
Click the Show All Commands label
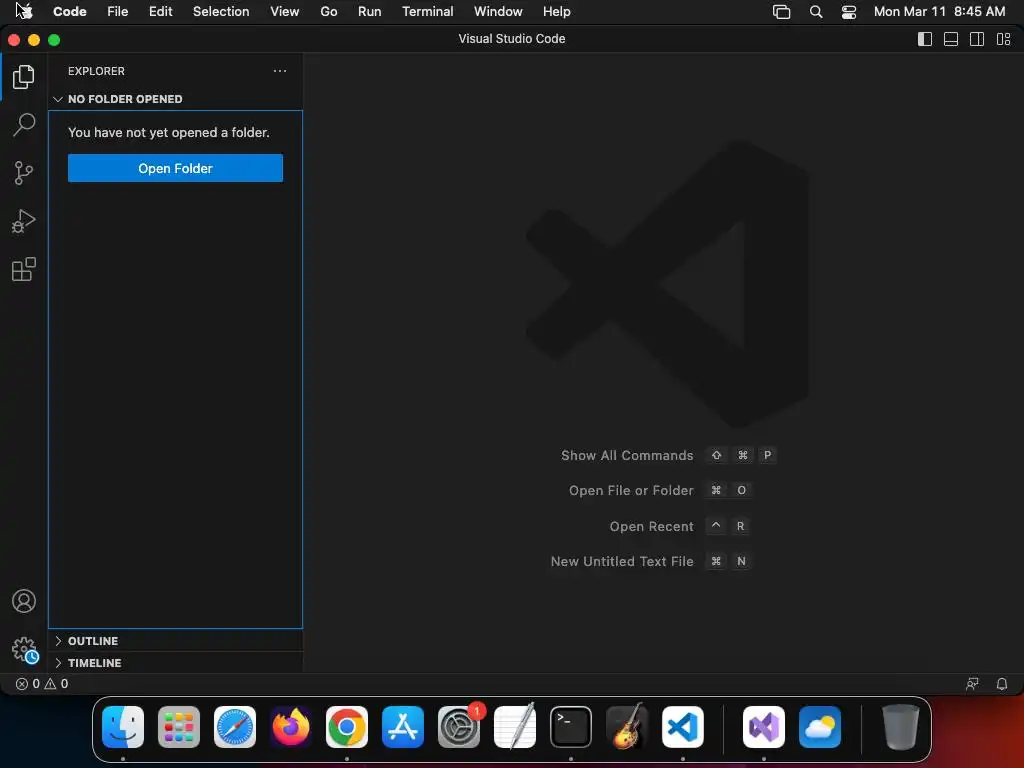[x=627, y=455]
